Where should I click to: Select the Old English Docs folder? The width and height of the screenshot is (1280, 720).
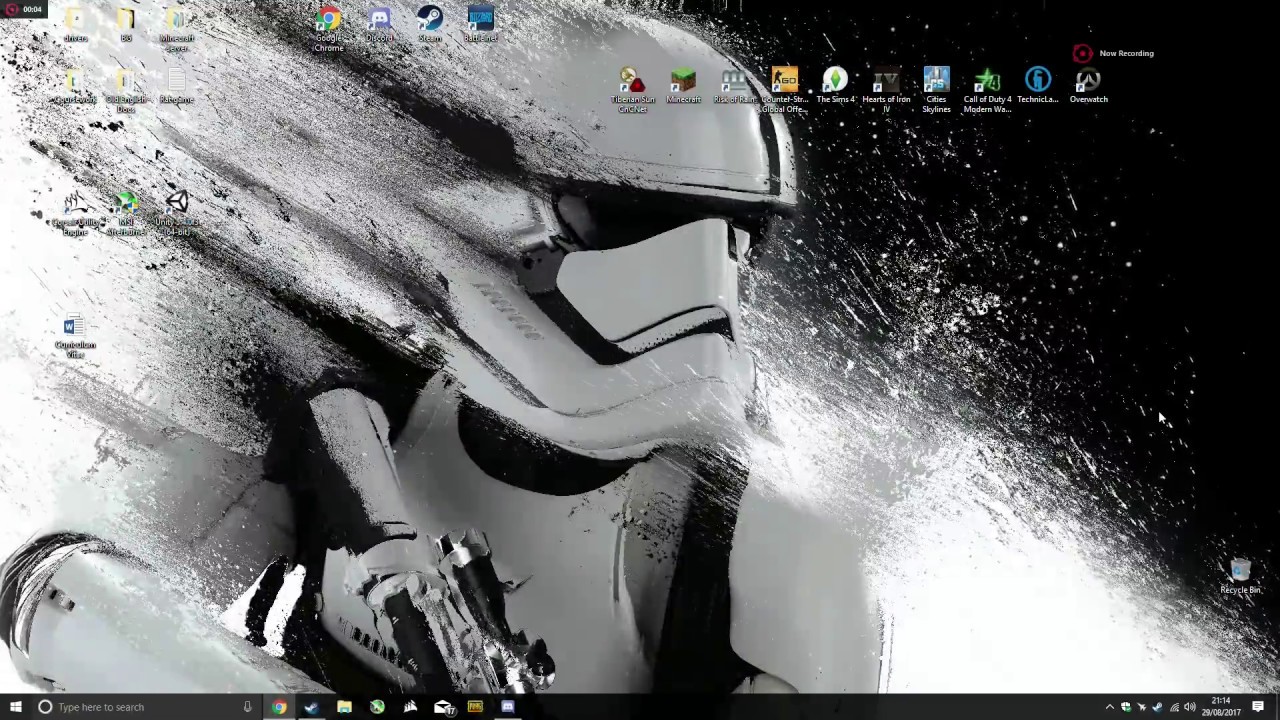125,90
